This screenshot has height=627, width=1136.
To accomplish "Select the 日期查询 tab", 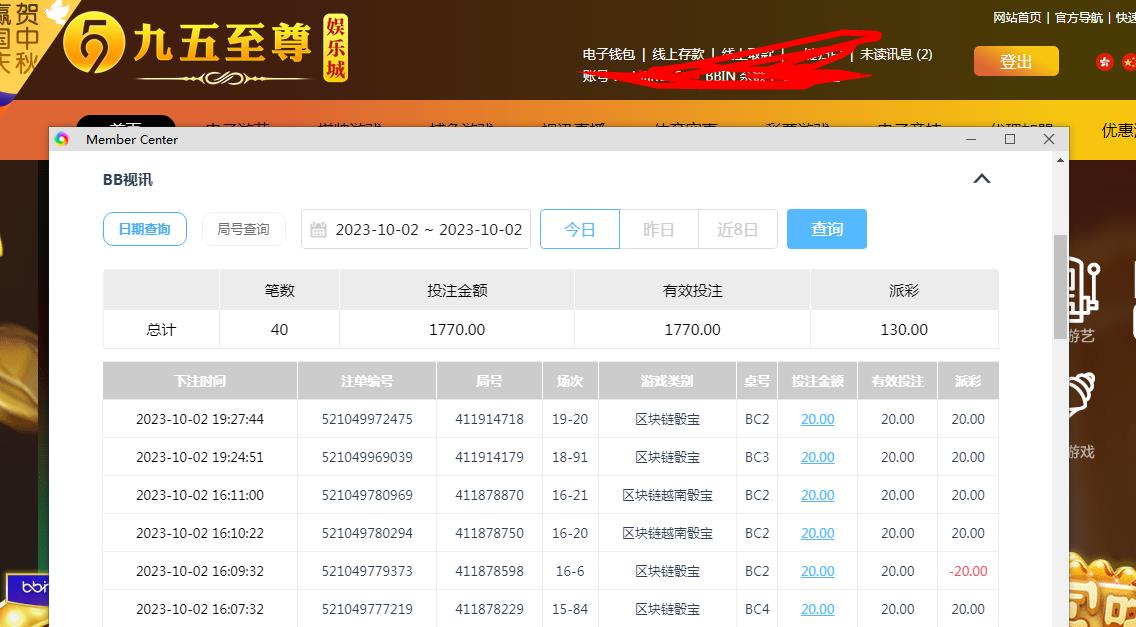I will point(145,229).
